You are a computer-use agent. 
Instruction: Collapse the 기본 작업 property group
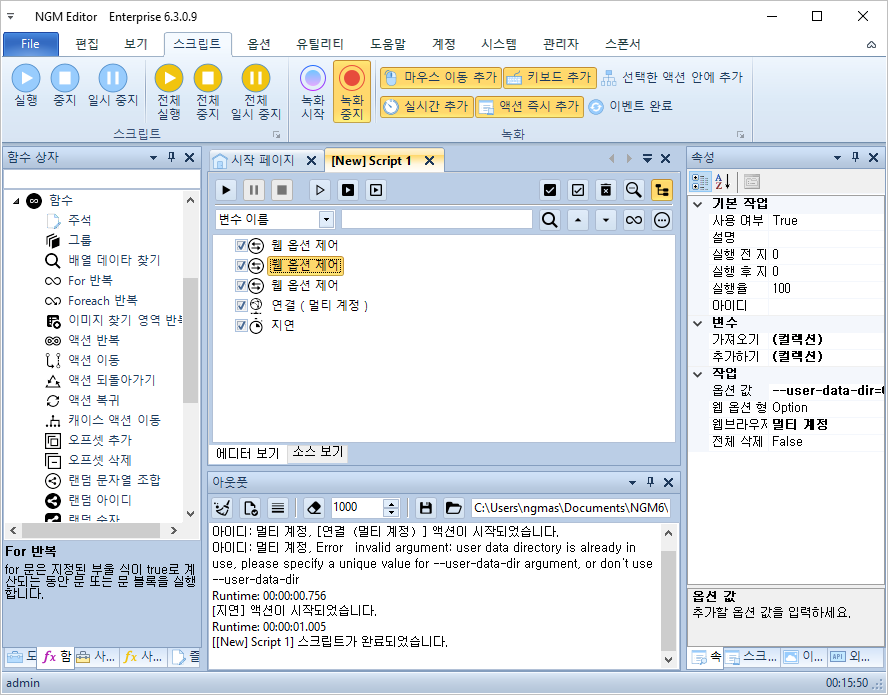(698, 204)
